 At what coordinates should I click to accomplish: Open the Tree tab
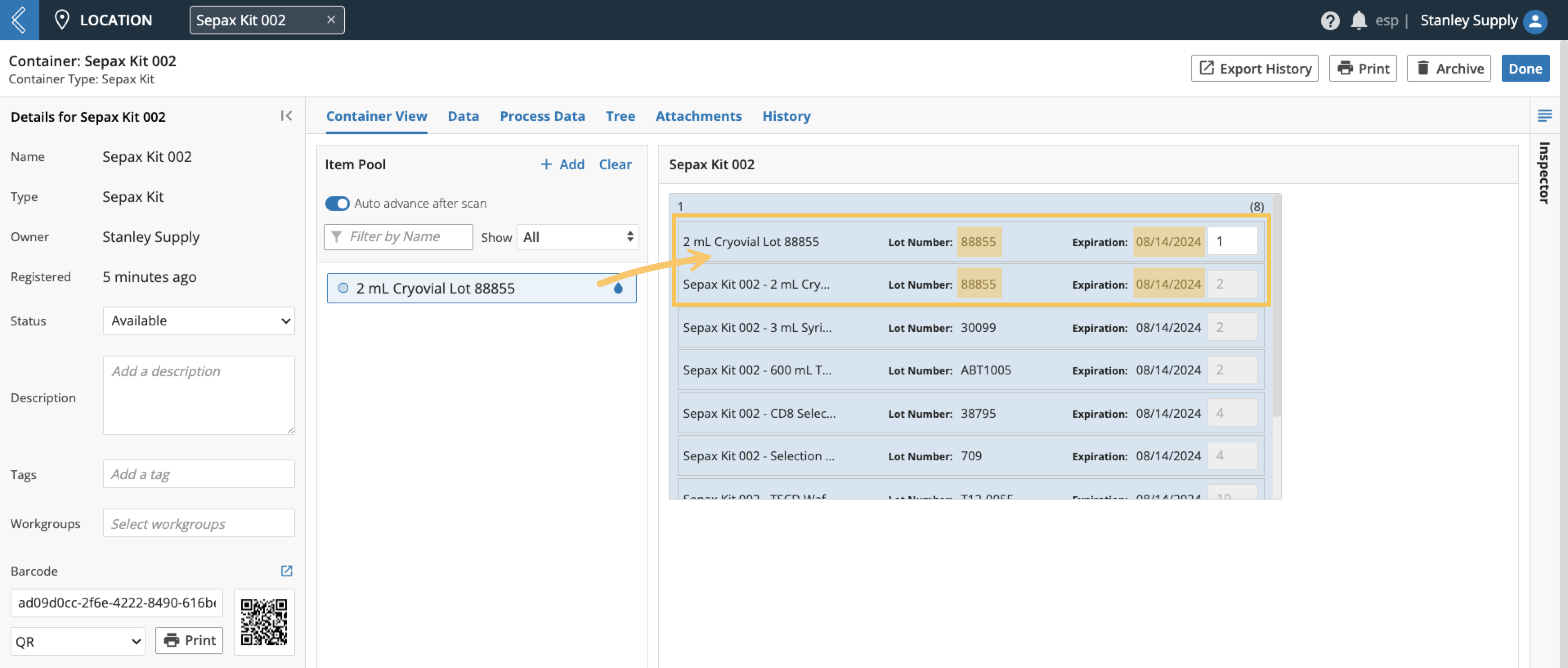coord(620,116)
